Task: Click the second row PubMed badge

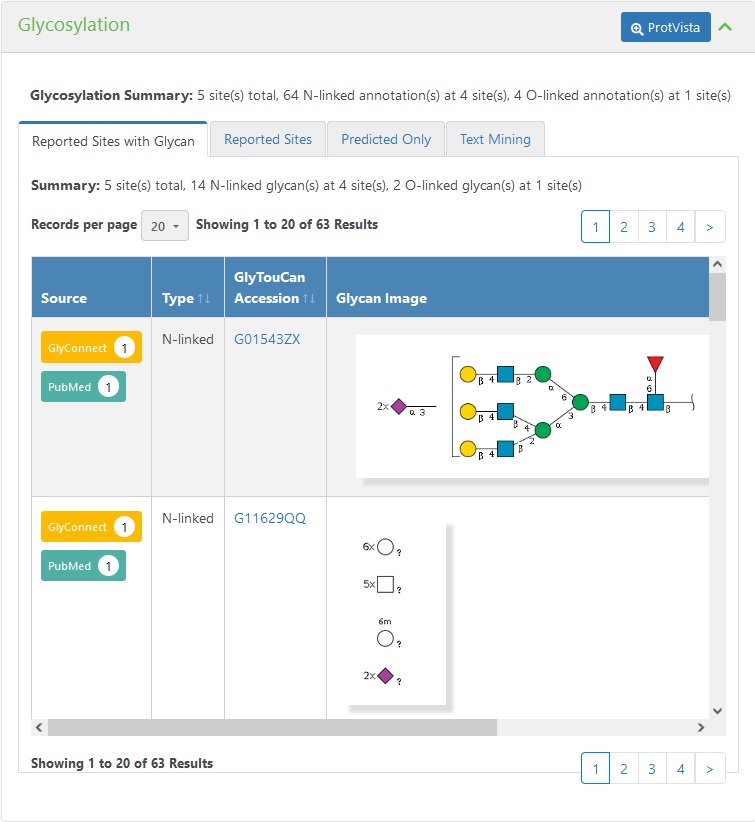Action: click(83, 566)
